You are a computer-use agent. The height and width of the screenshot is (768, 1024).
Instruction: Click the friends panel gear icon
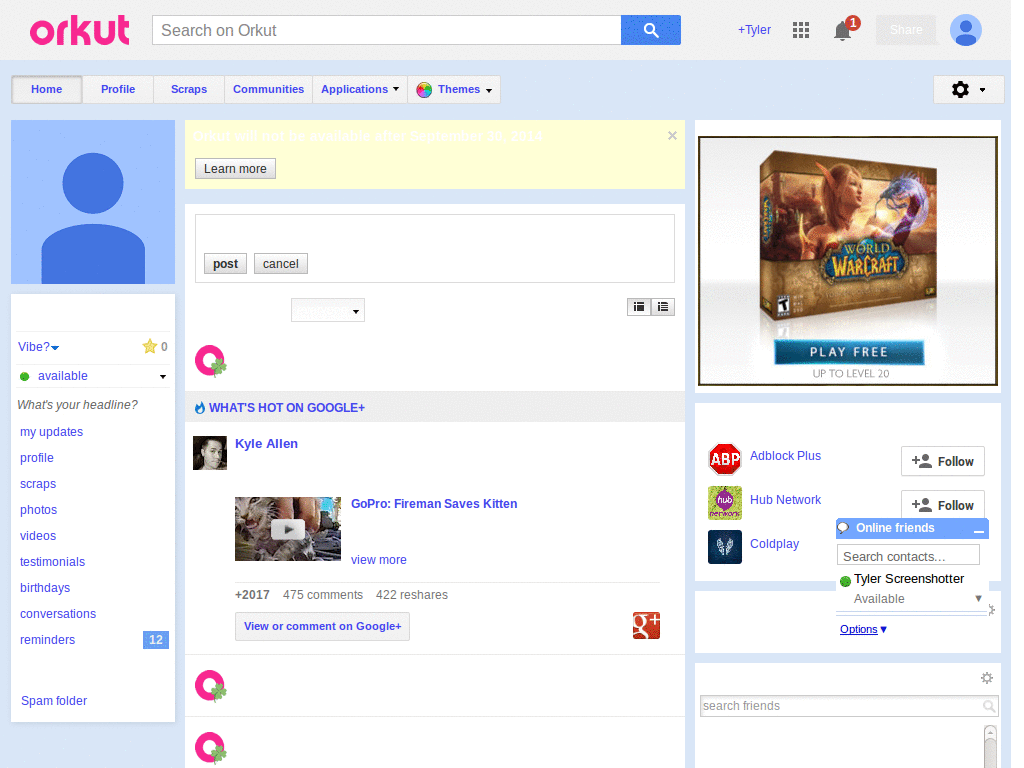987,678
